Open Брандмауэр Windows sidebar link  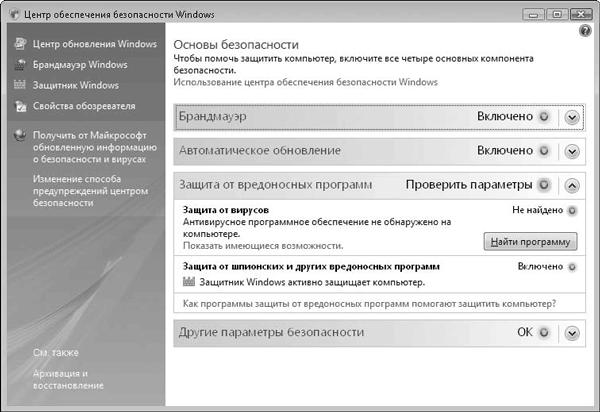click(80, 65)
